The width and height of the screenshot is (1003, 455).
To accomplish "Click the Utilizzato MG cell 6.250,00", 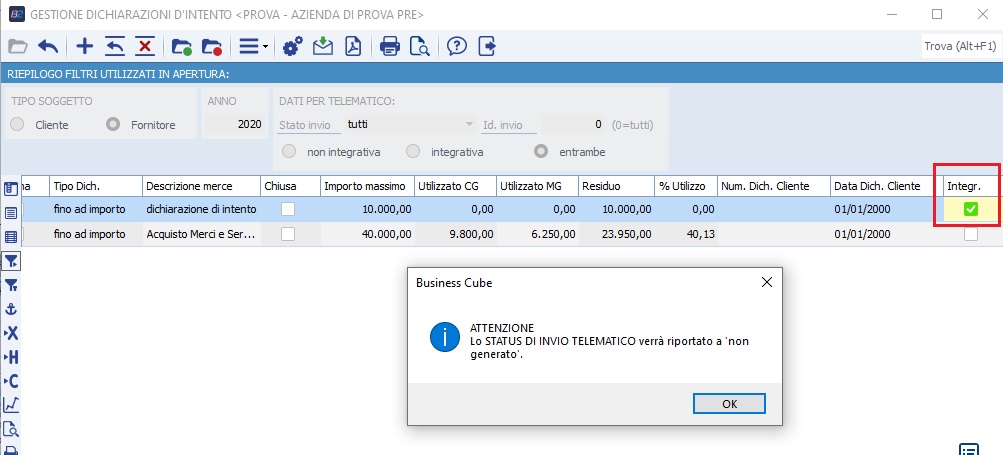I will (537, 234).
